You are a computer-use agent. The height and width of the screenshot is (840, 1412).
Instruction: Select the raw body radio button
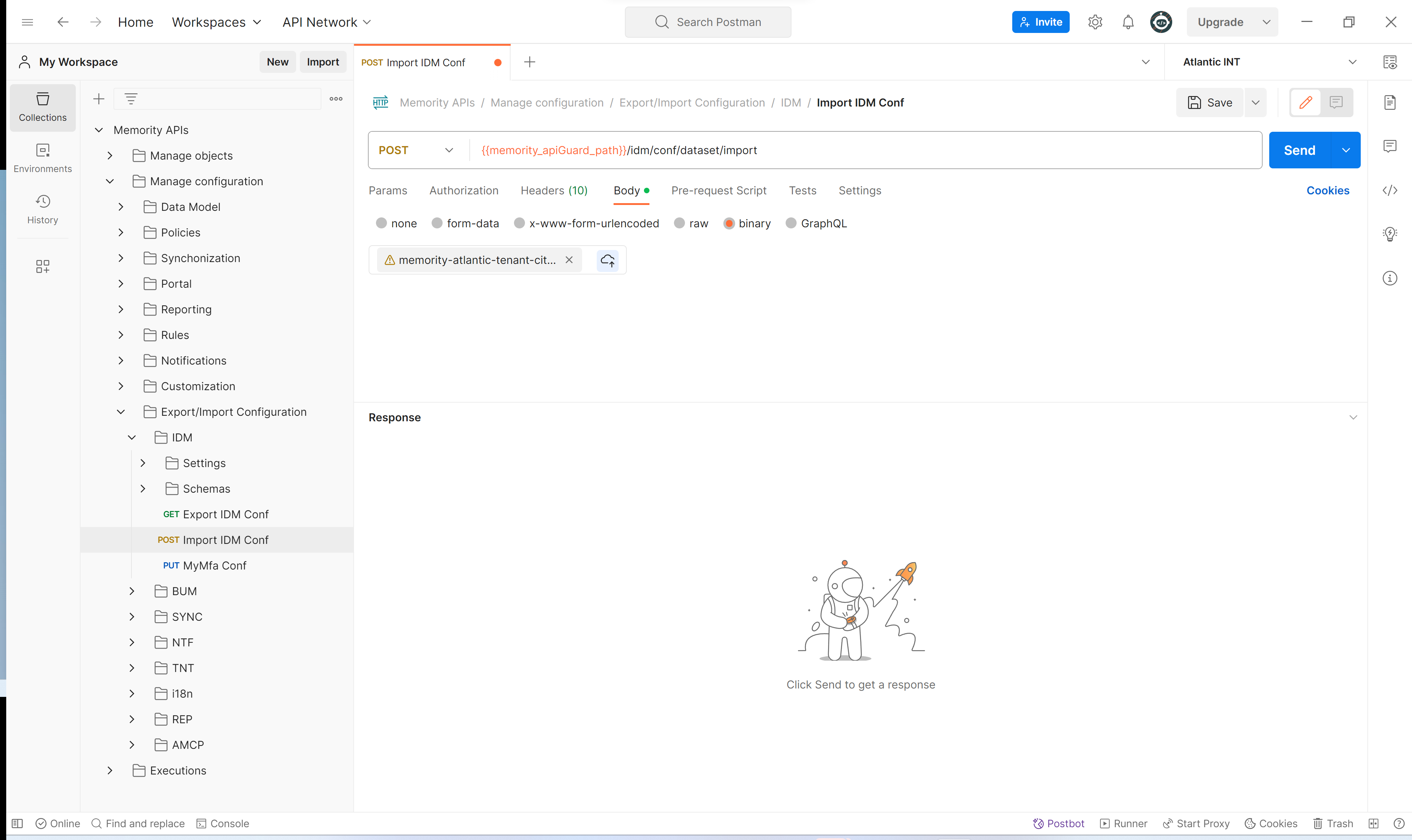pos(679,224)
